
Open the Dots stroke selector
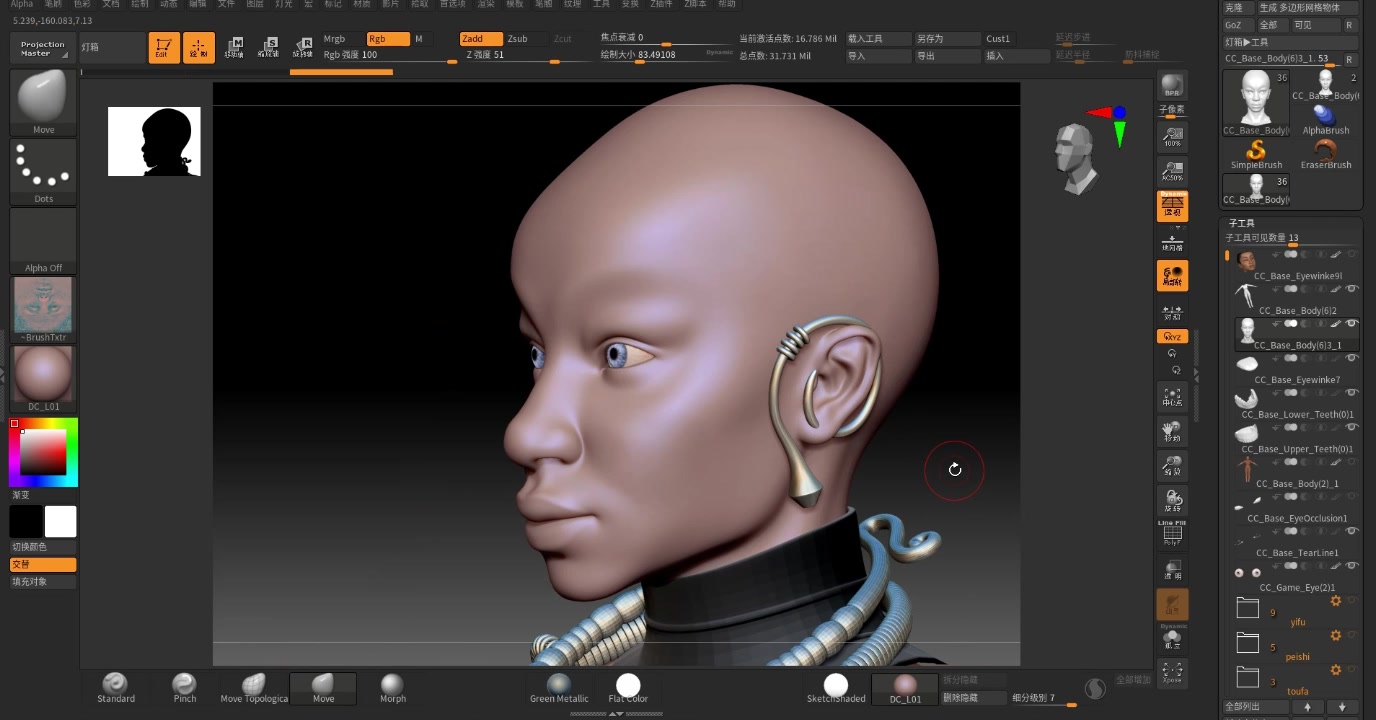(x=43, y=172)
